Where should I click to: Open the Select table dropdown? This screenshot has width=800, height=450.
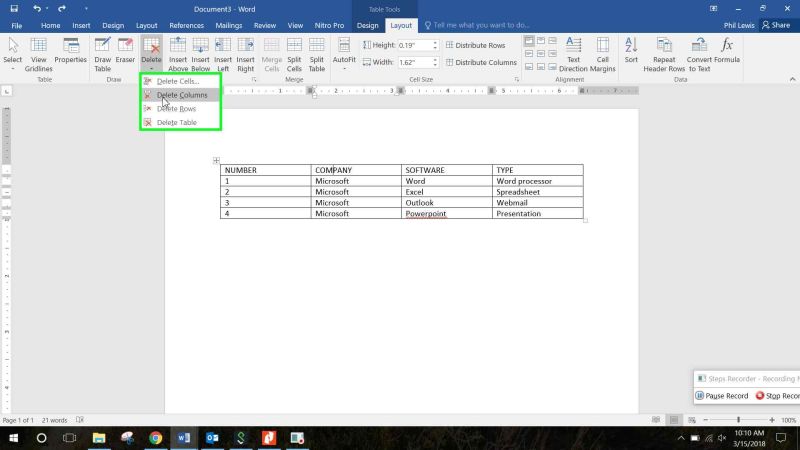(x=13, y=54)
